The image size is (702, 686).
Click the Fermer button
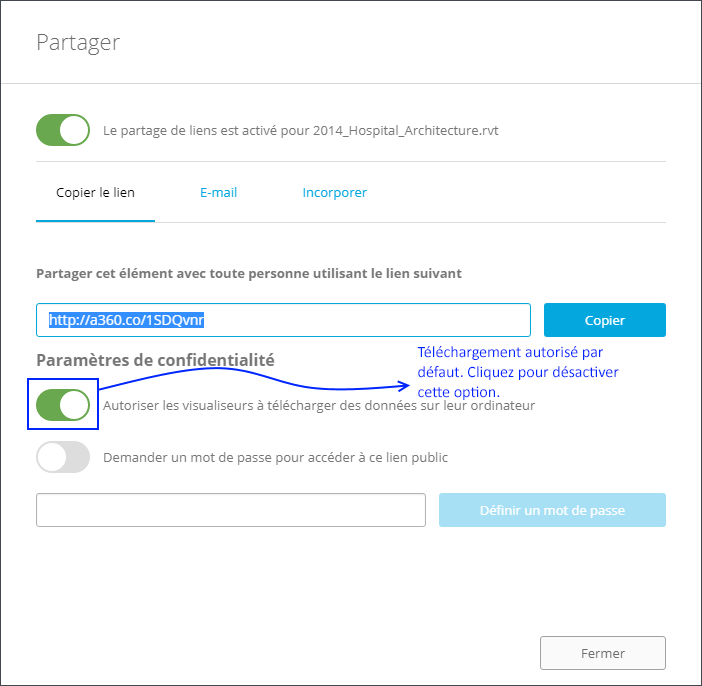[x=602, y=653]
